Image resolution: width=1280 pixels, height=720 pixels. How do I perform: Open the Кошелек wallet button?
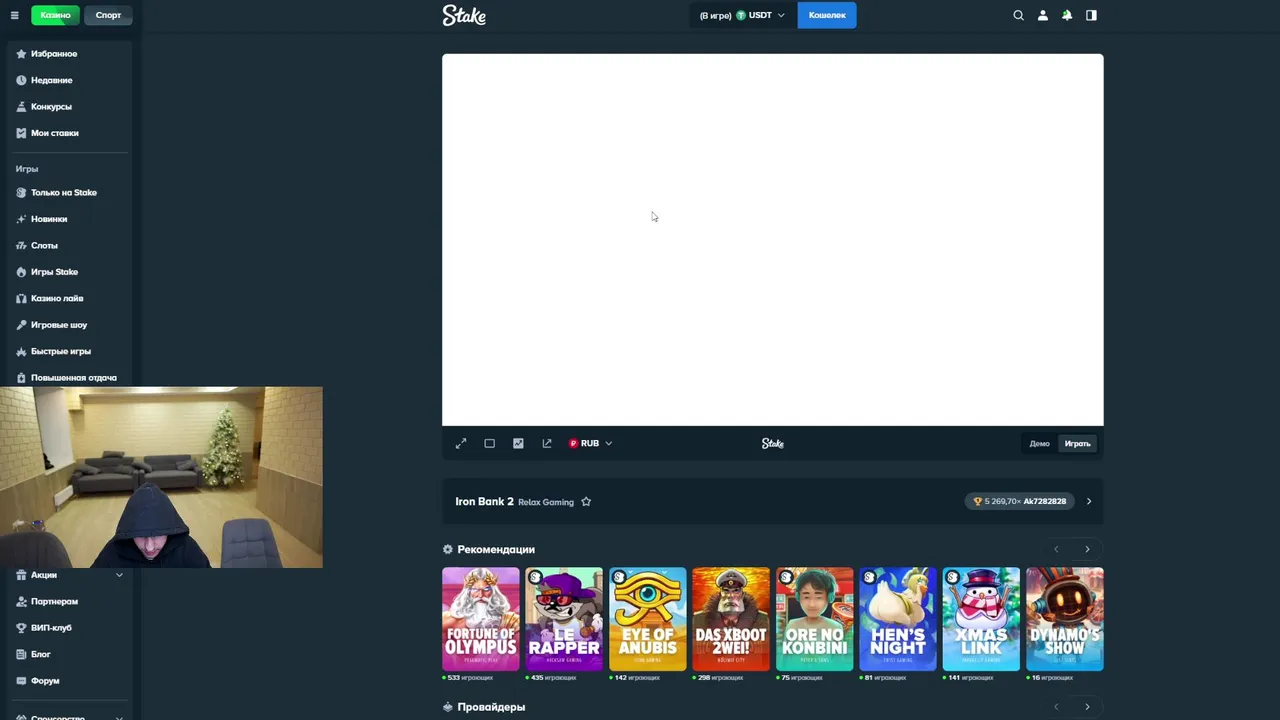click(x=827, y=15)
